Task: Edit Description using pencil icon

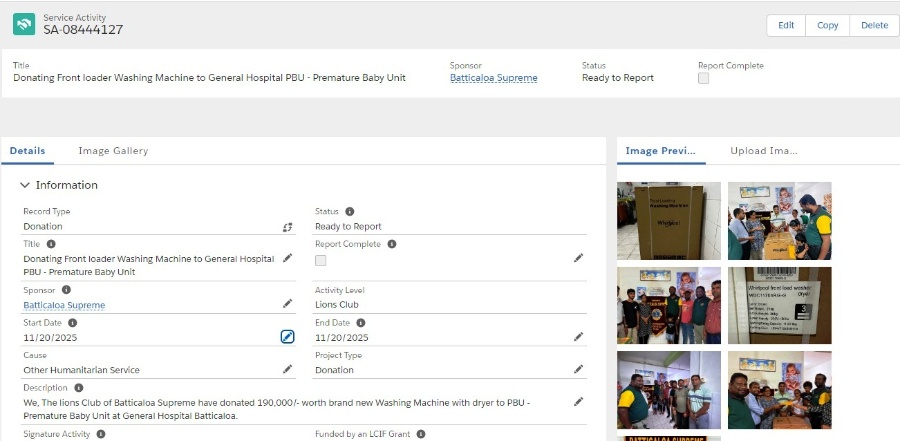Action: click(578, 402)
